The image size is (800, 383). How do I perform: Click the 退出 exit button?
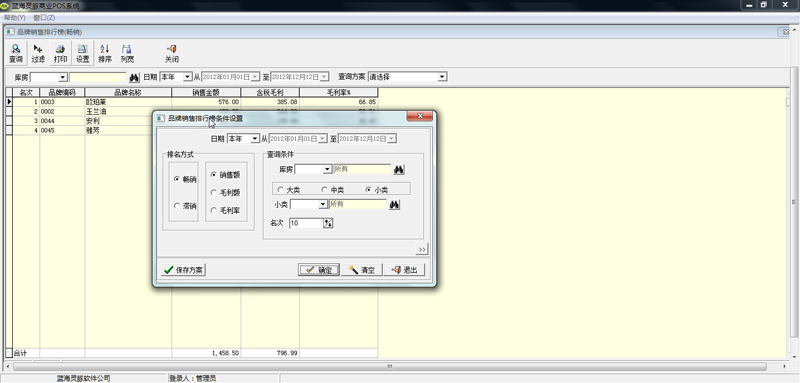point(404,270)
